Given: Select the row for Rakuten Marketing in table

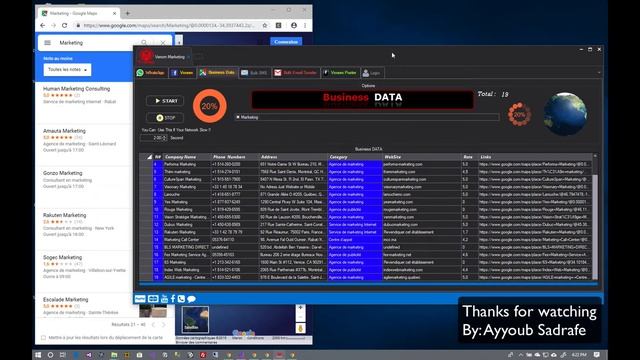Looking at the screenshot, I should pyautogui.click(x=366, y=232).
